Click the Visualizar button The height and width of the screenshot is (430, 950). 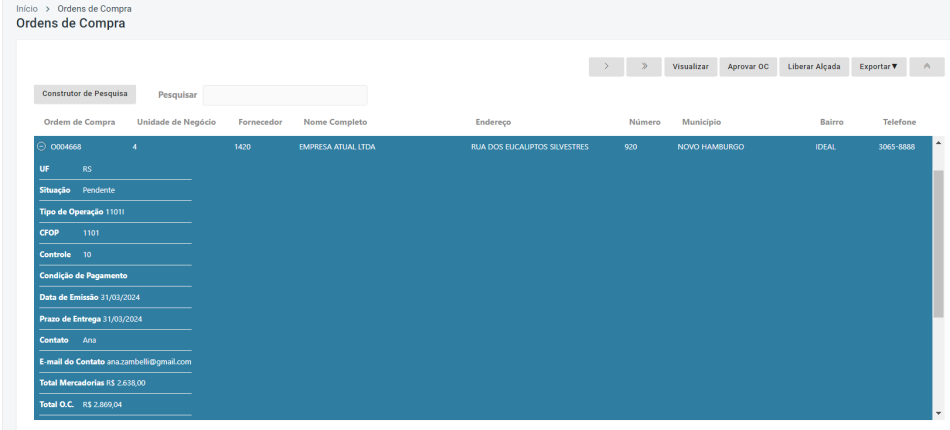click(x=691, y=67)
